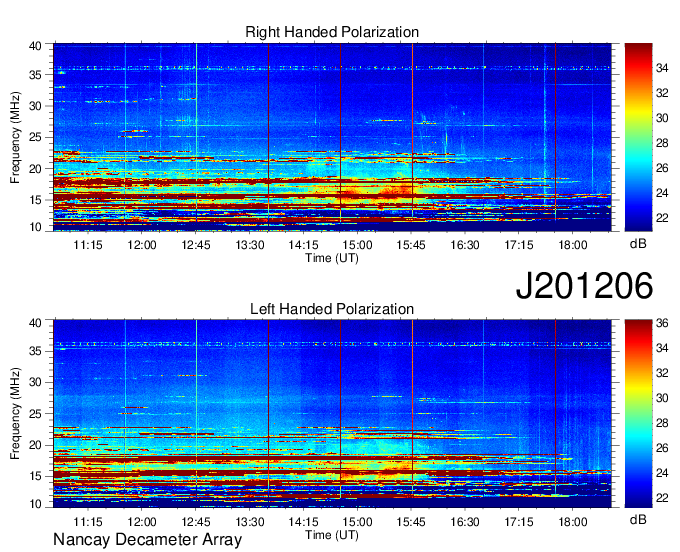Click the 11:15 tick label on top plot
The image size is (680, 552).
[x=88, y=245]
